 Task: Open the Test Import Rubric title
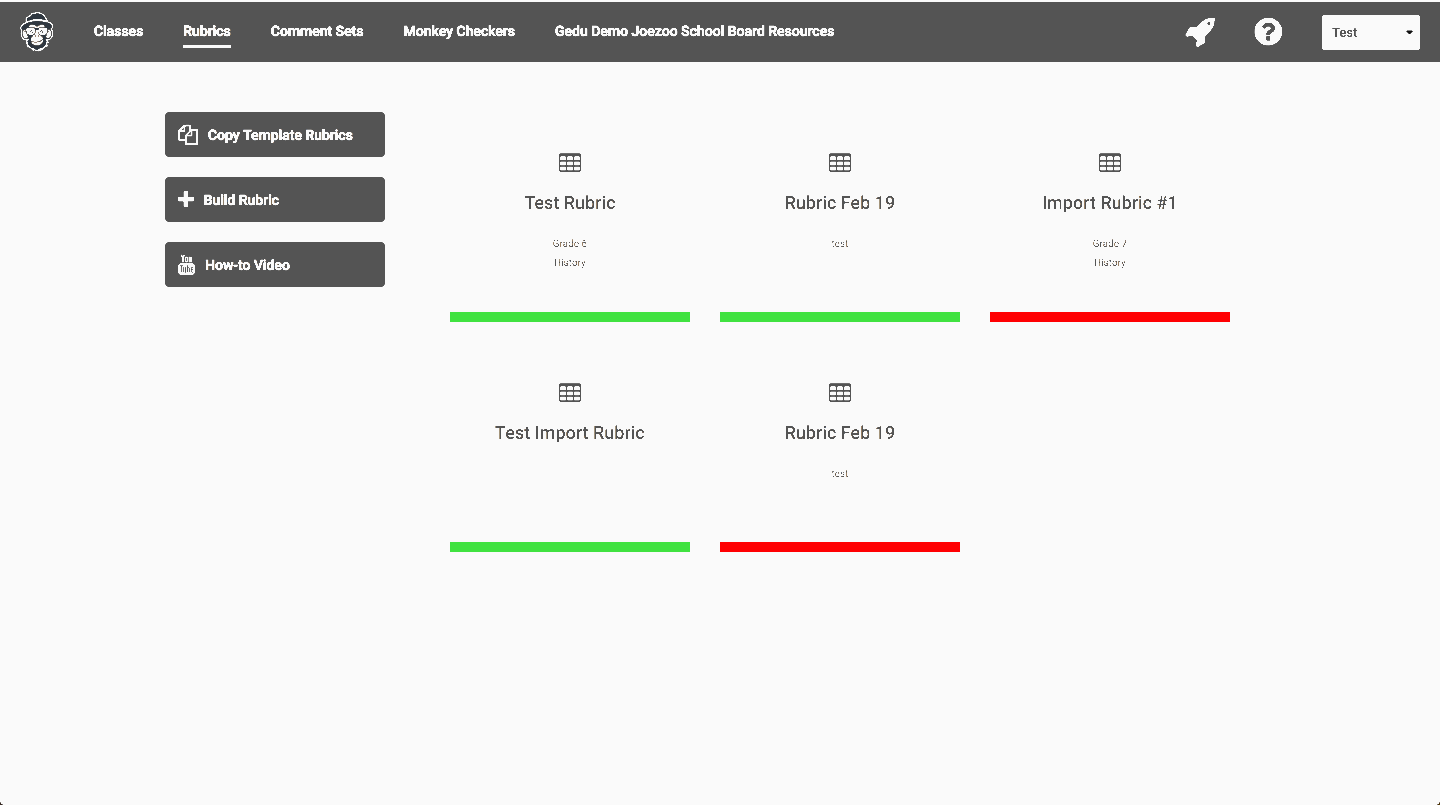(570, 433)
